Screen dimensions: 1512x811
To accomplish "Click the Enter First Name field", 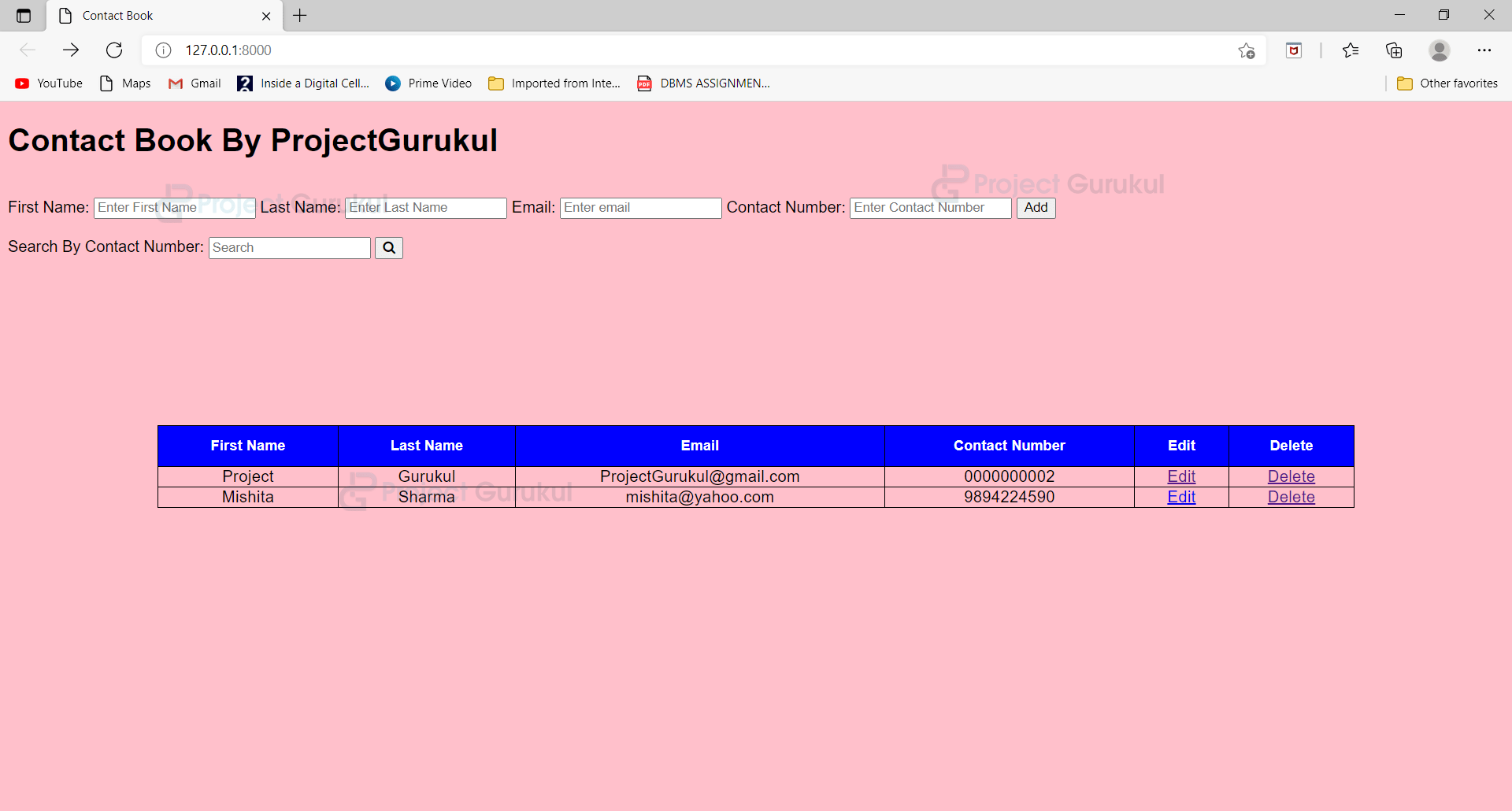I will 174,207.
